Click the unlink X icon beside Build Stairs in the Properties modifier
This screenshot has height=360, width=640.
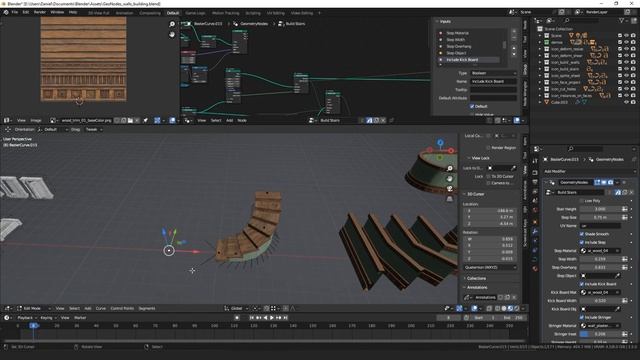click(631, 192)
